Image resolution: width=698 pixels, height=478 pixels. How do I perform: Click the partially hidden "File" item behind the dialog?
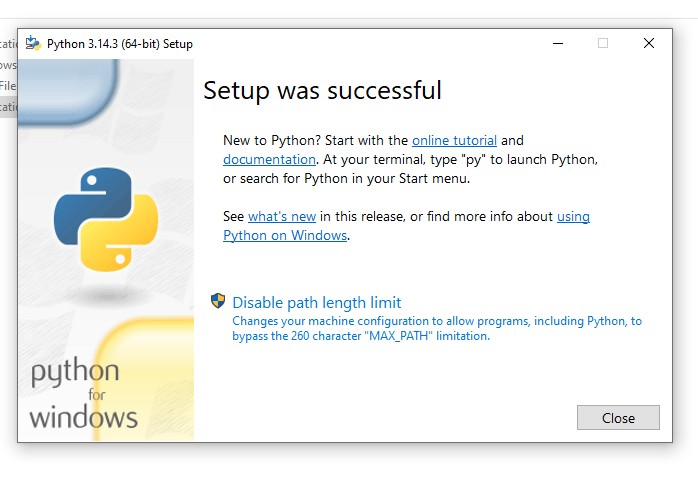point(8,86)
